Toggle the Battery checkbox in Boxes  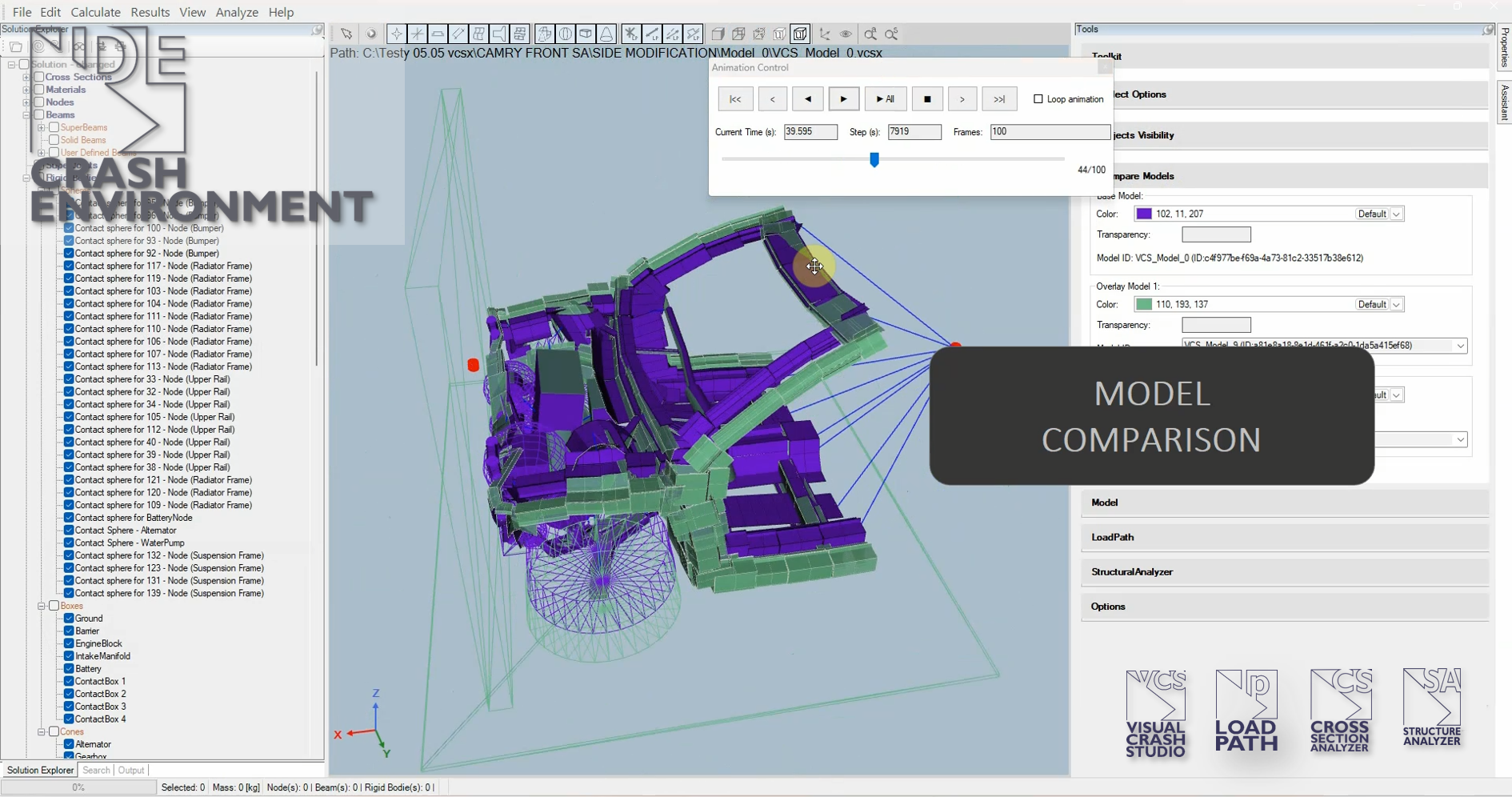point(69,669)
